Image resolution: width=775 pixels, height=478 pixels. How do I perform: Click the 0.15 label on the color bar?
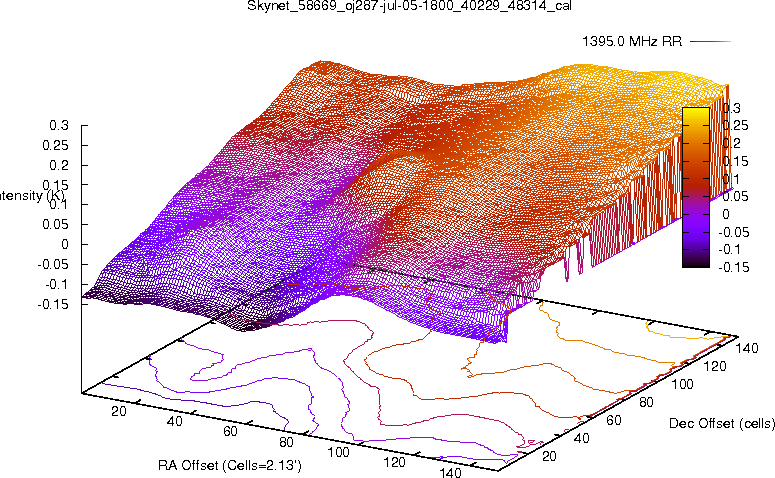736,162
